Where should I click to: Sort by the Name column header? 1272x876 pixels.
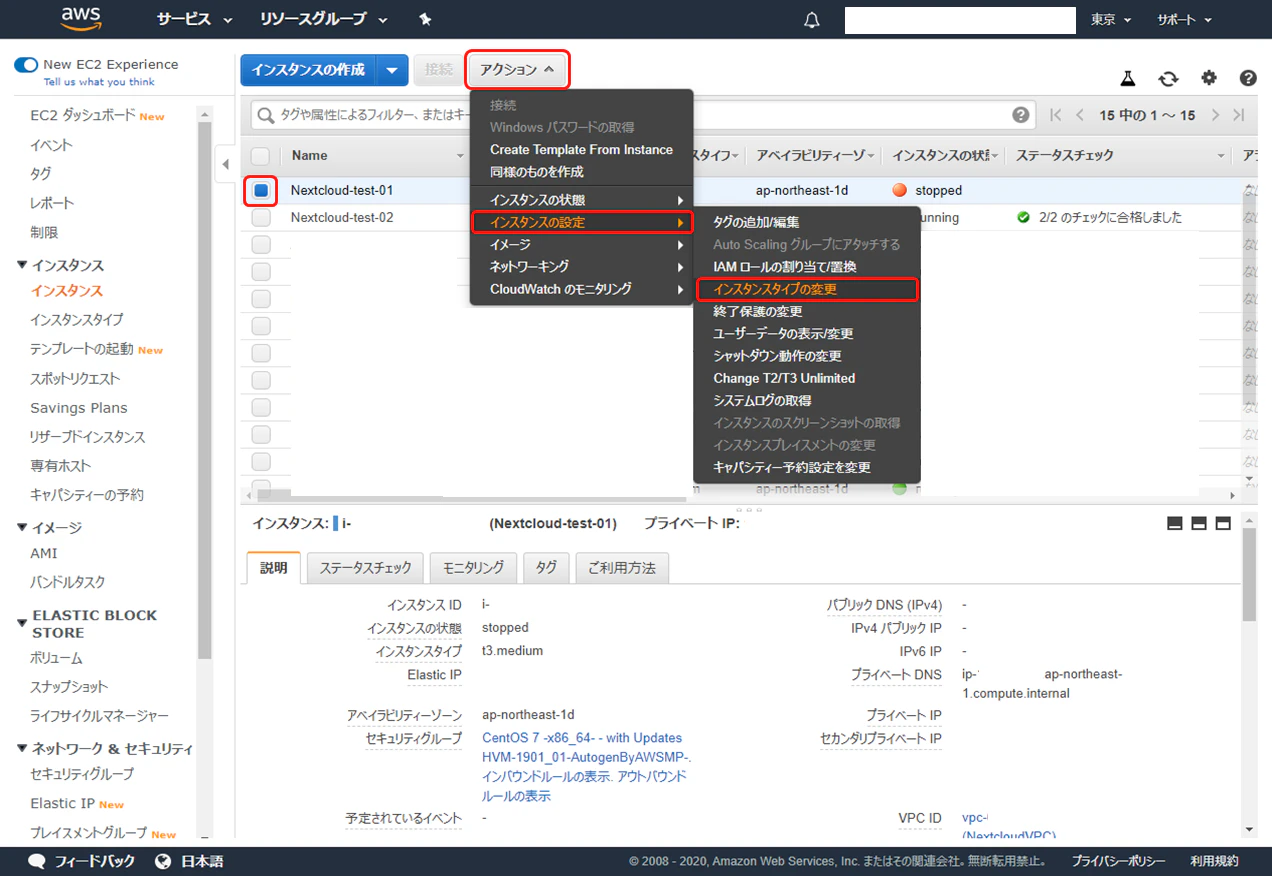(375, 155)
